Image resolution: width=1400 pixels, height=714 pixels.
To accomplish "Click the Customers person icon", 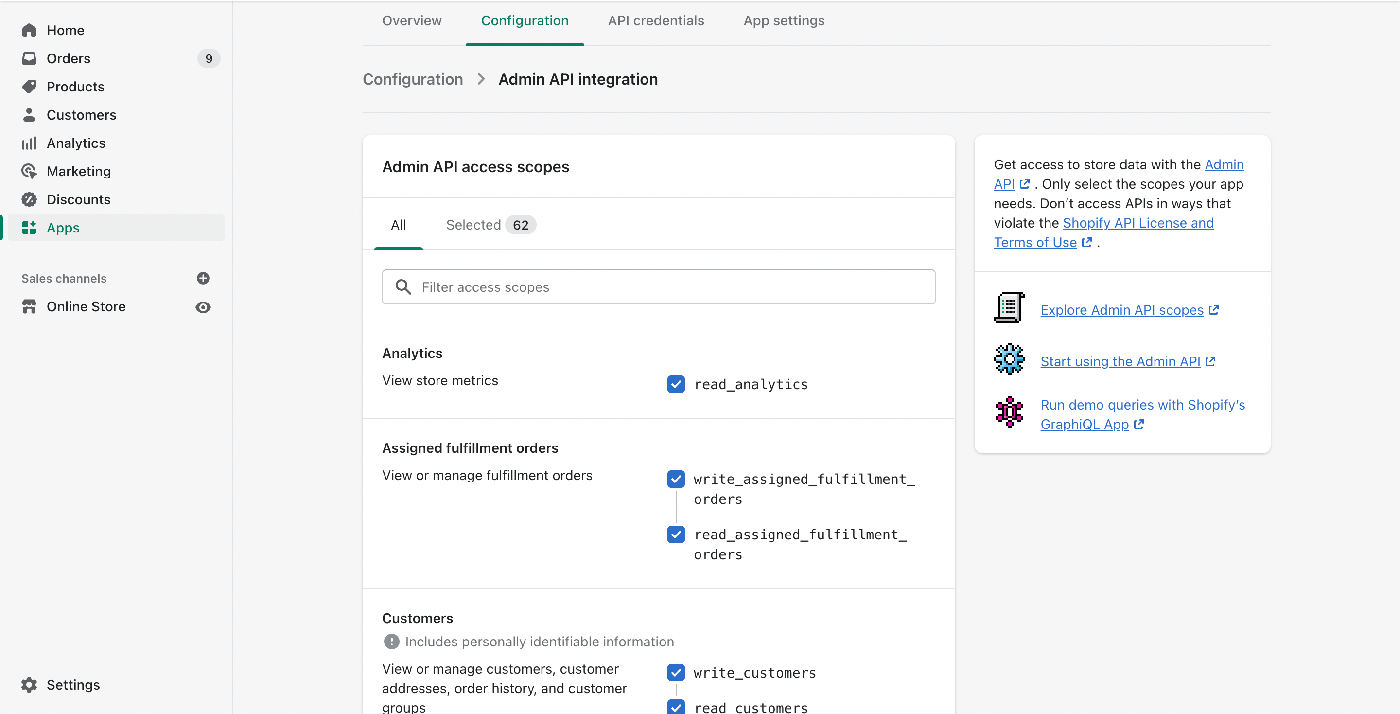I will pos(29,115).
